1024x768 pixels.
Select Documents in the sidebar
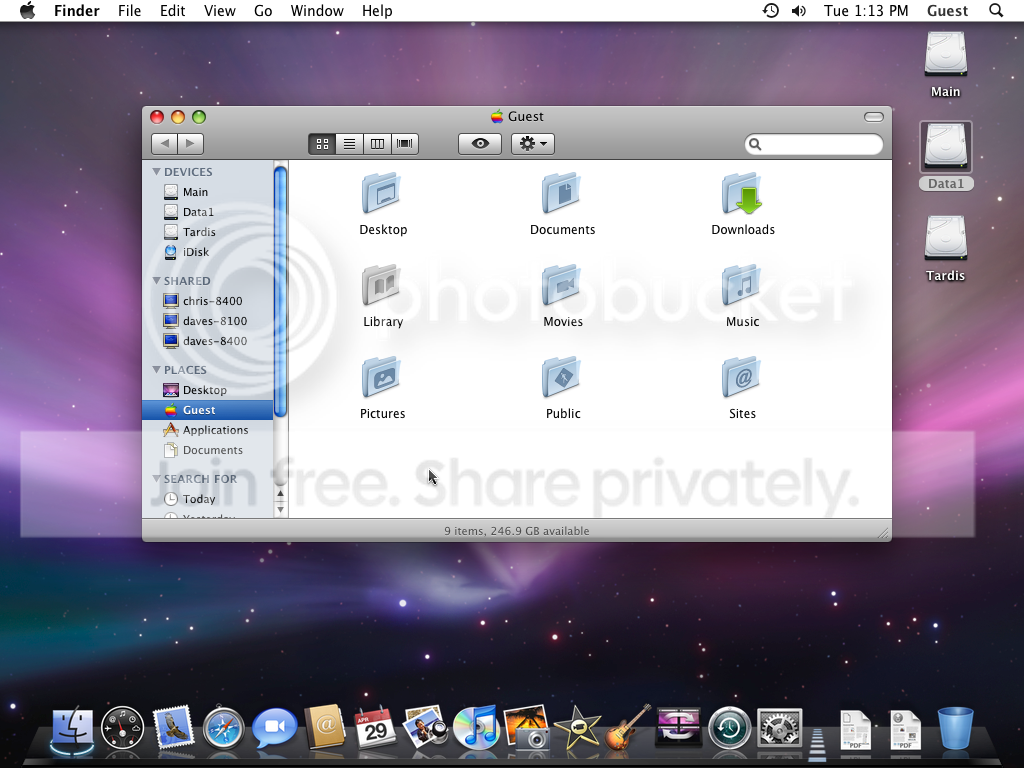click(x=208, y=450)
